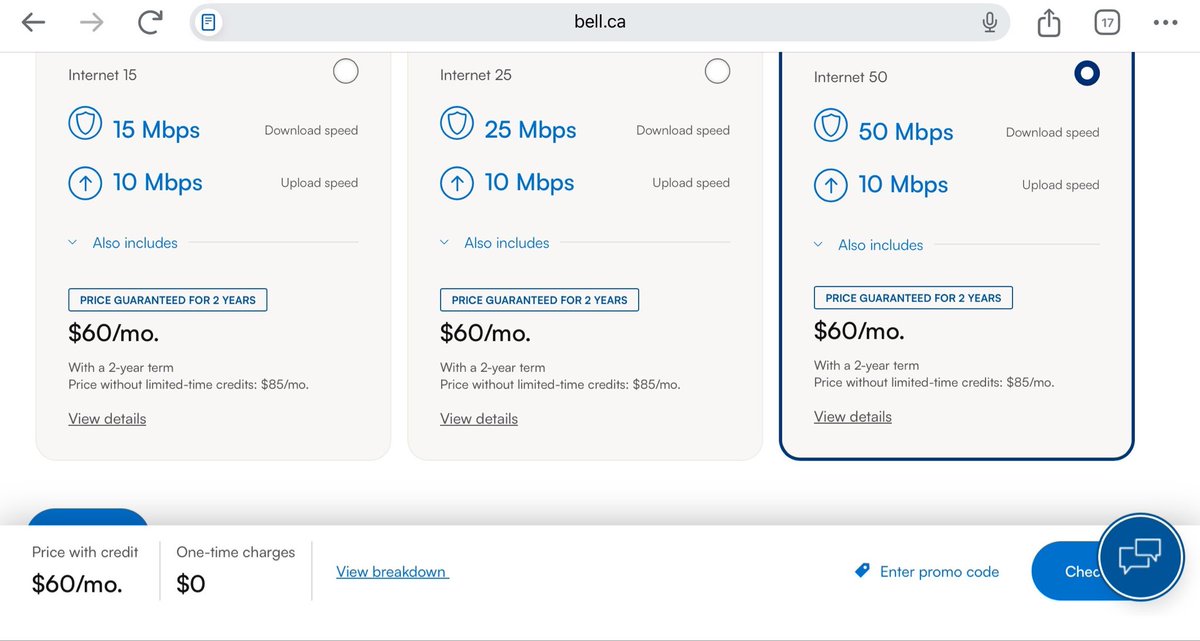
Task: Click the upload arrow icon in Internet 25
Action: tap(457, 183)
